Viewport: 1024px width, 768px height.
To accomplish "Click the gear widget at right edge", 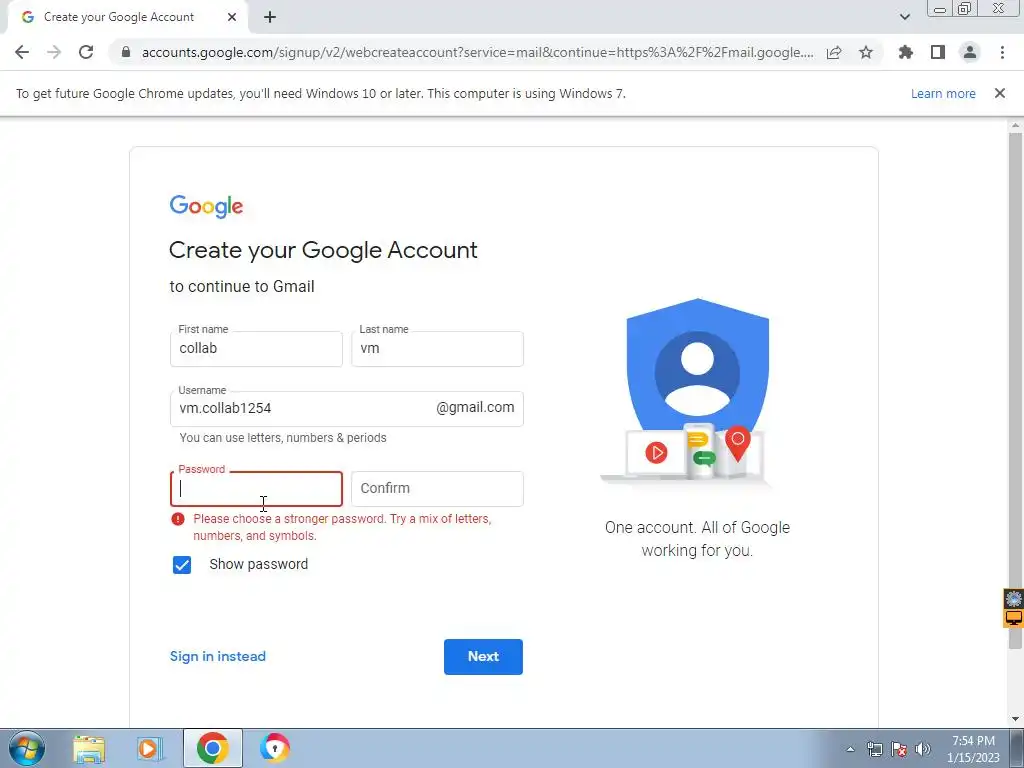I will pyautogui.click(x=1014, y=598).
